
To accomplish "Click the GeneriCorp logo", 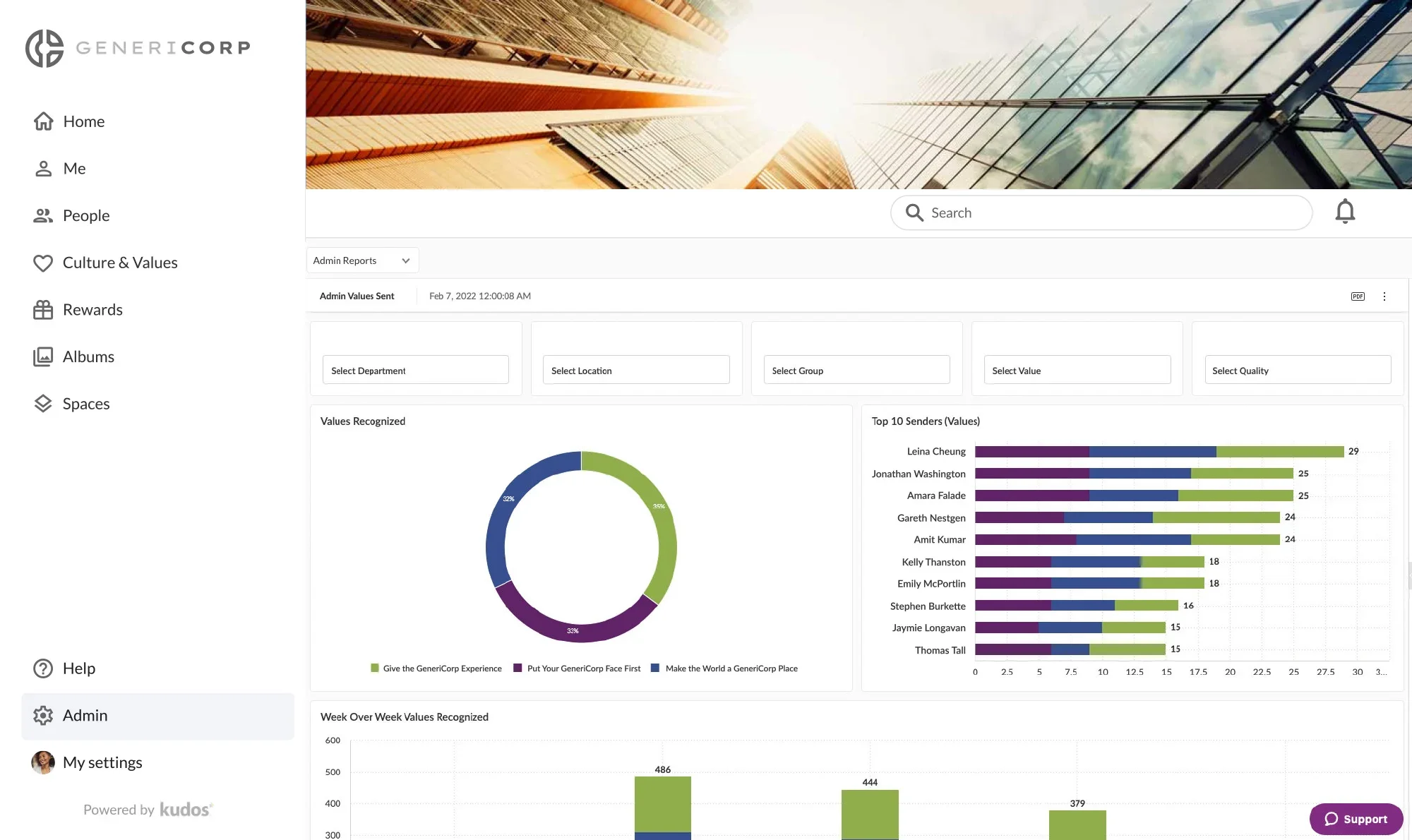I will [138, 48].
